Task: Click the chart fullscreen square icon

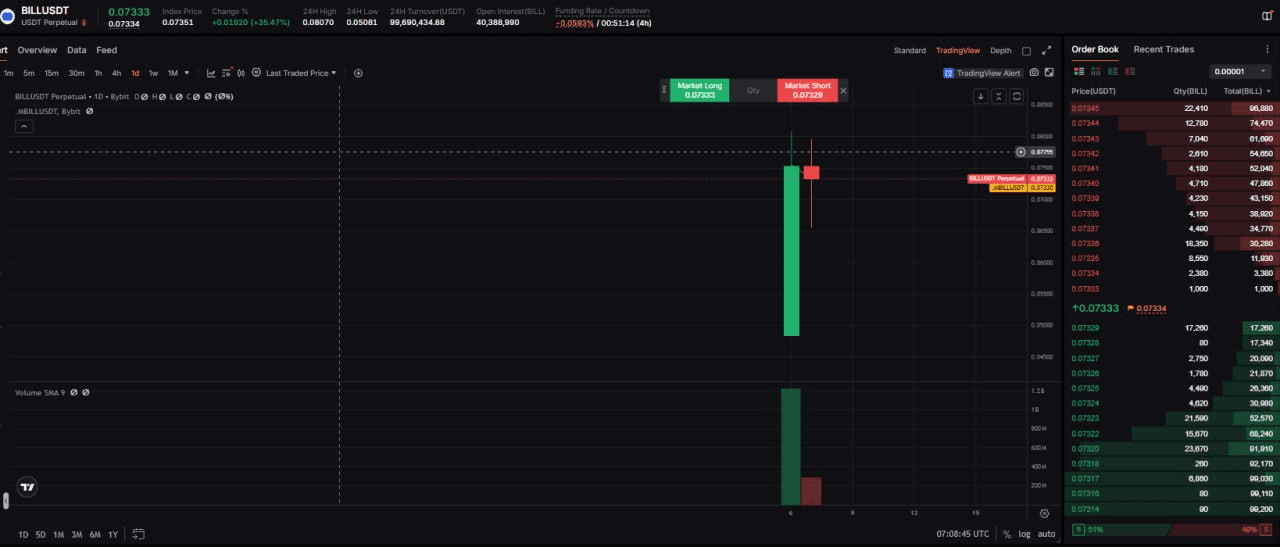Action: click(x=1049, y=72)
